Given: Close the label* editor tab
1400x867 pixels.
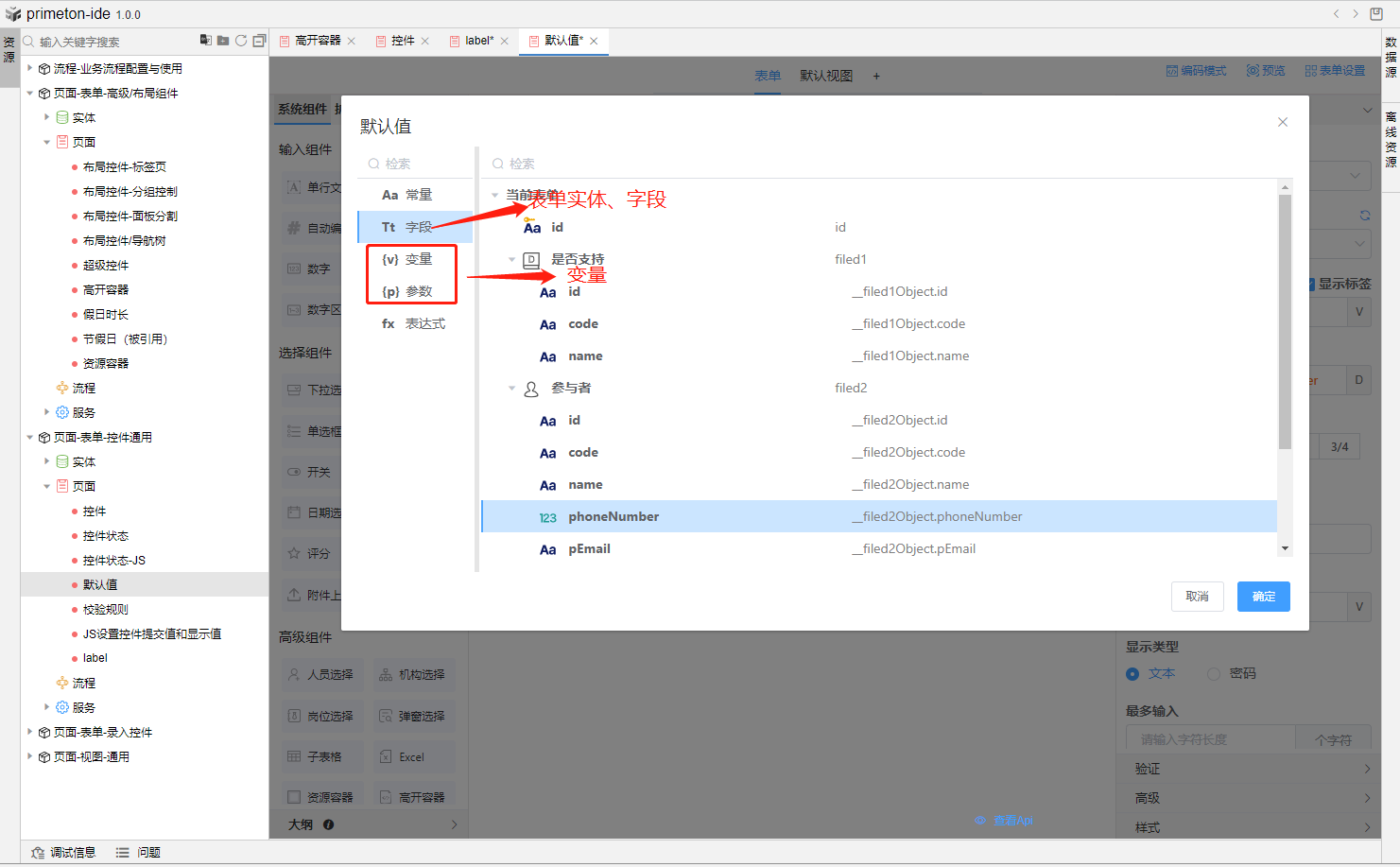Looking at the screenshot, I should (x=505, y=41).
